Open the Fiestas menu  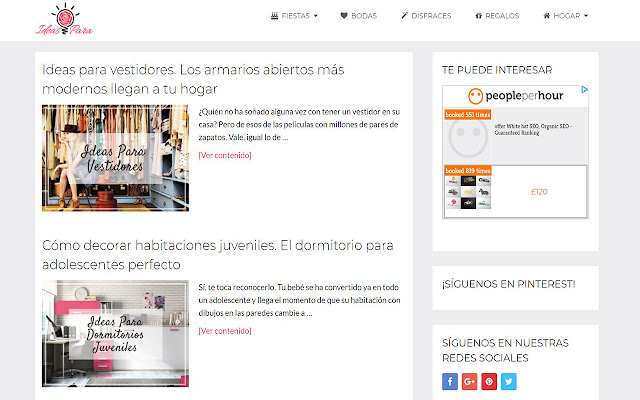tap(294, 16)
